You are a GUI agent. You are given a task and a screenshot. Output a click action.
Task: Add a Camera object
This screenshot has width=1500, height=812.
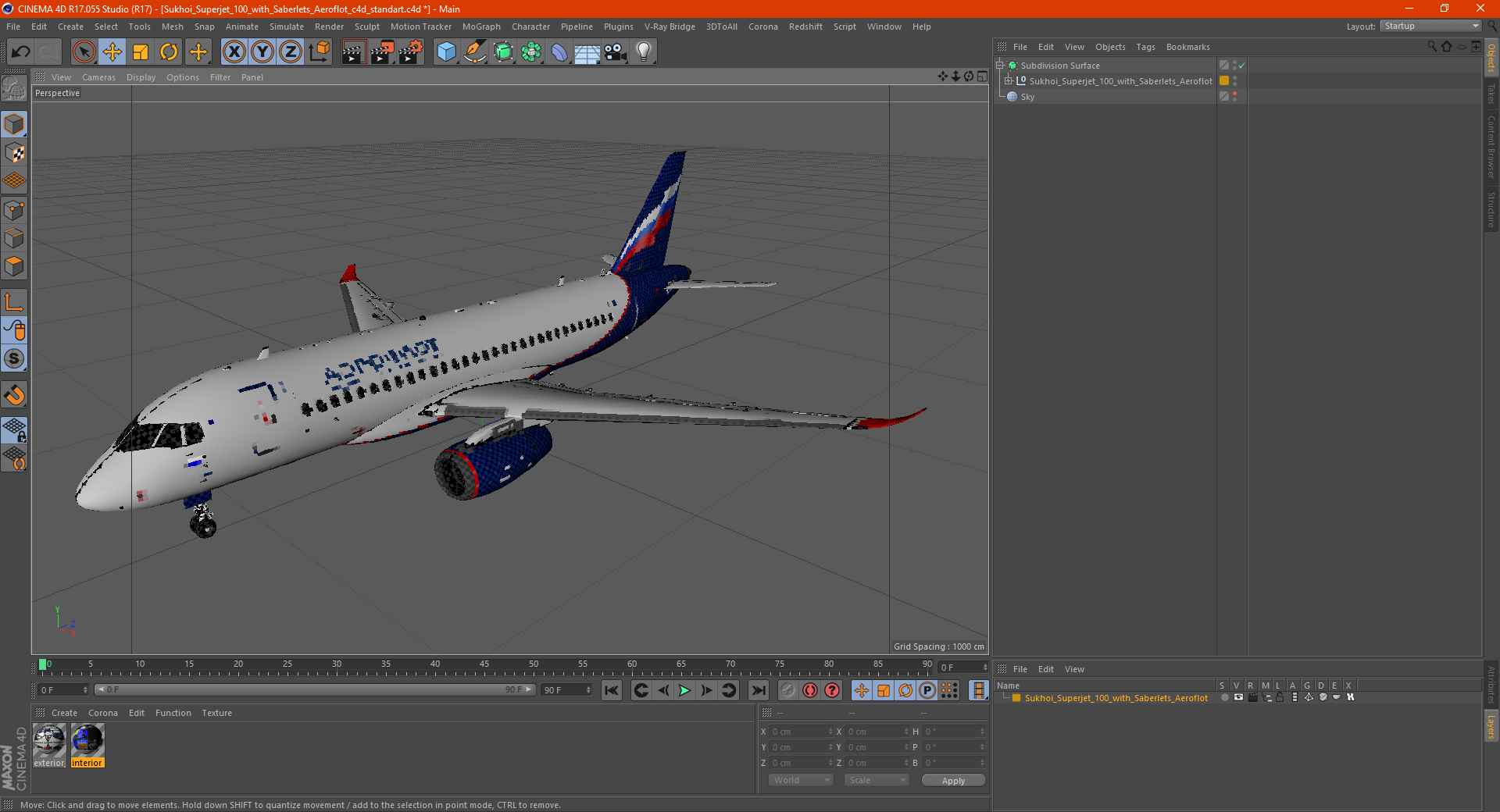click(x=616, y=52)
